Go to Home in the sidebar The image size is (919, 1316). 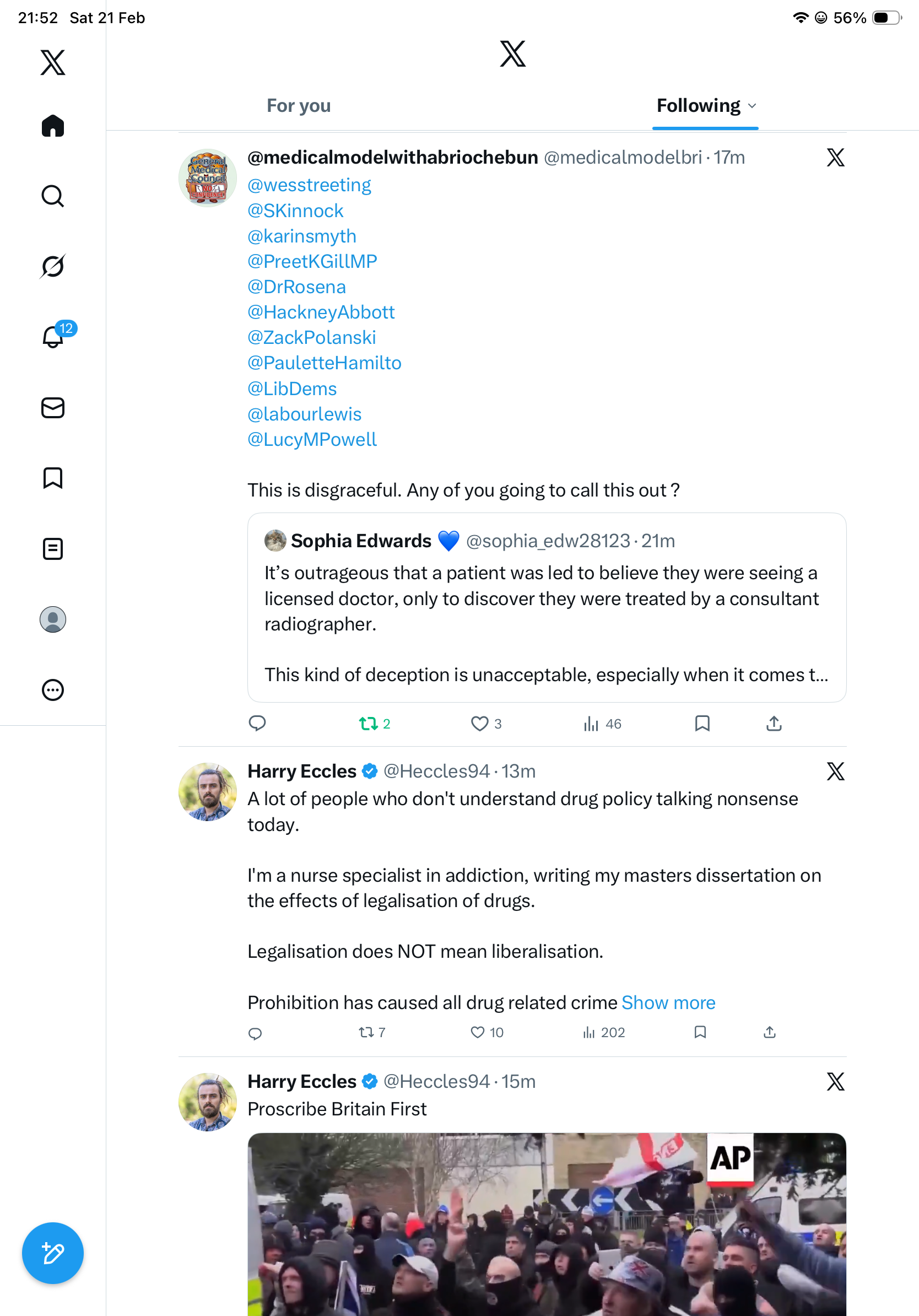tap(53, 126)
